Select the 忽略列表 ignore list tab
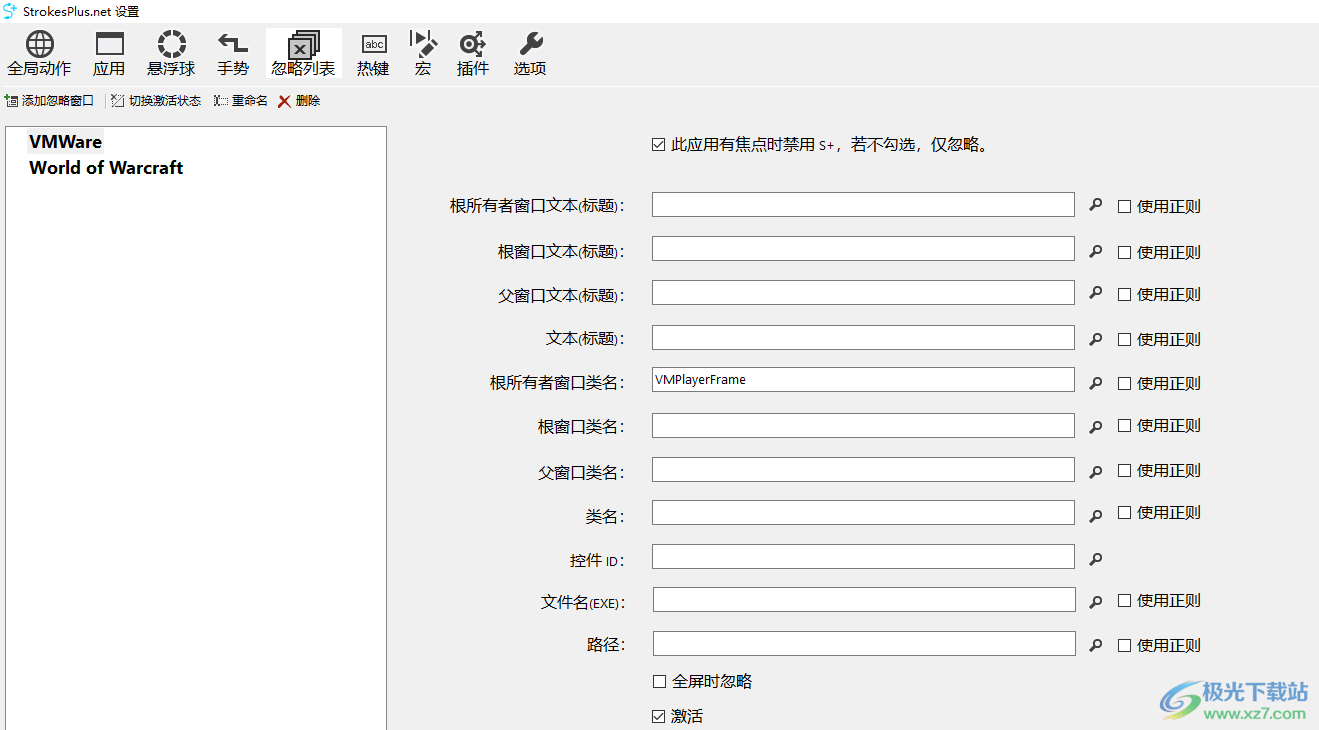 pyautogui.click(x=303, y=54)
